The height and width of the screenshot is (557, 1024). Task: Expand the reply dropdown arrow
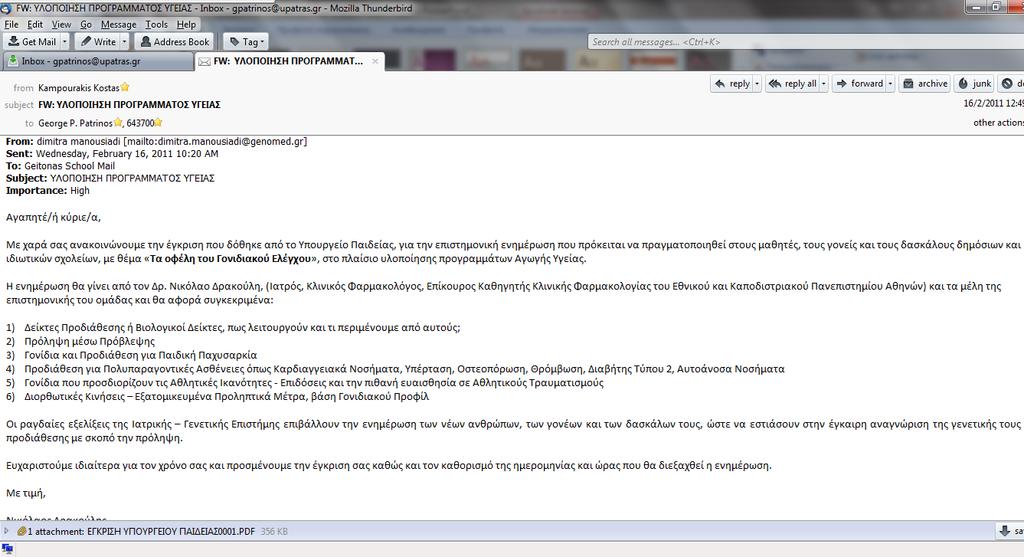757,84
